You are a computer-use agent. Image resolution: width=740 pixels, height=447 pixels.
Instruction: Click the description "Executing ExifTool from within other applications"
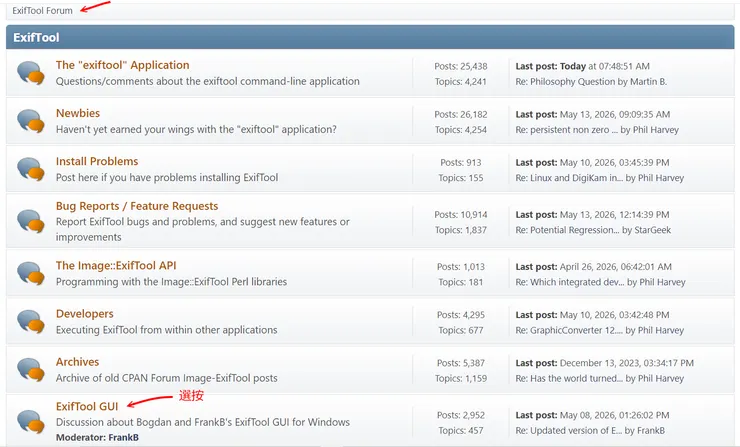point(167,330)
